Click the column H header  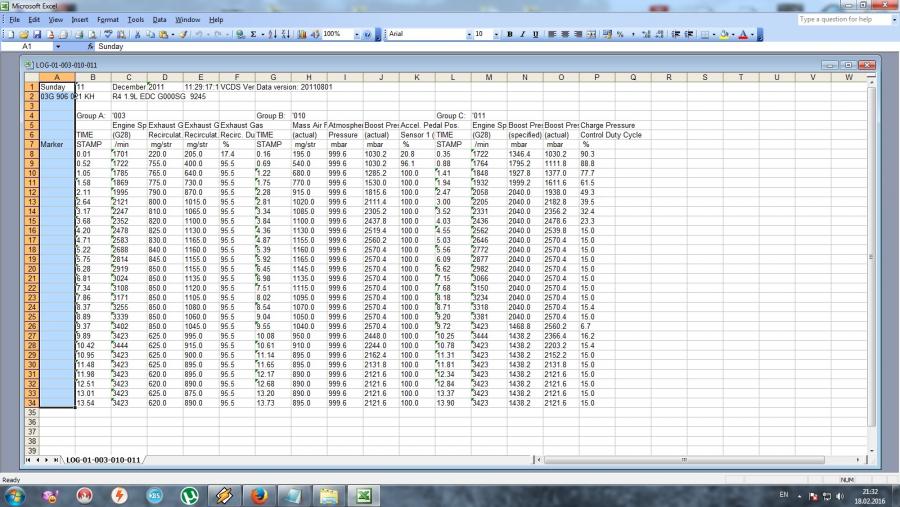309,77
